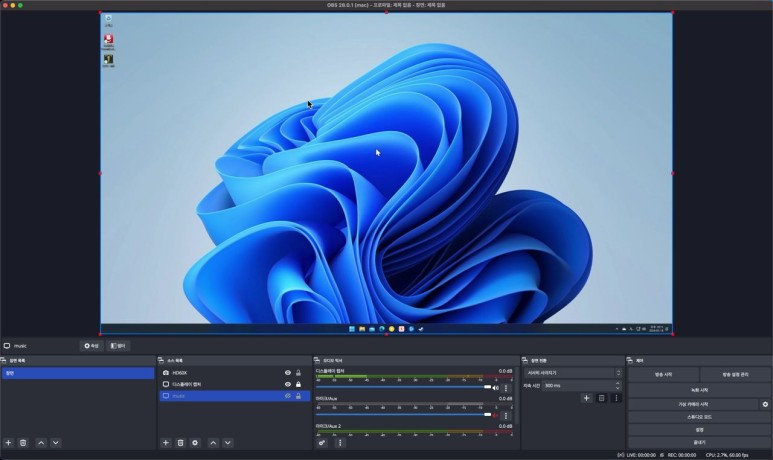Open advanced audio properties gears icon
This screenshot has height=460, width=773.
point(322,443)
